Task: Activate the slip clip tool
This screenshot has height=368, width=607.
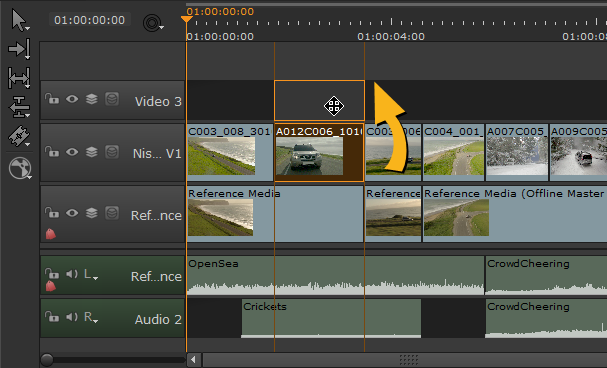Action: click(19, 77)
